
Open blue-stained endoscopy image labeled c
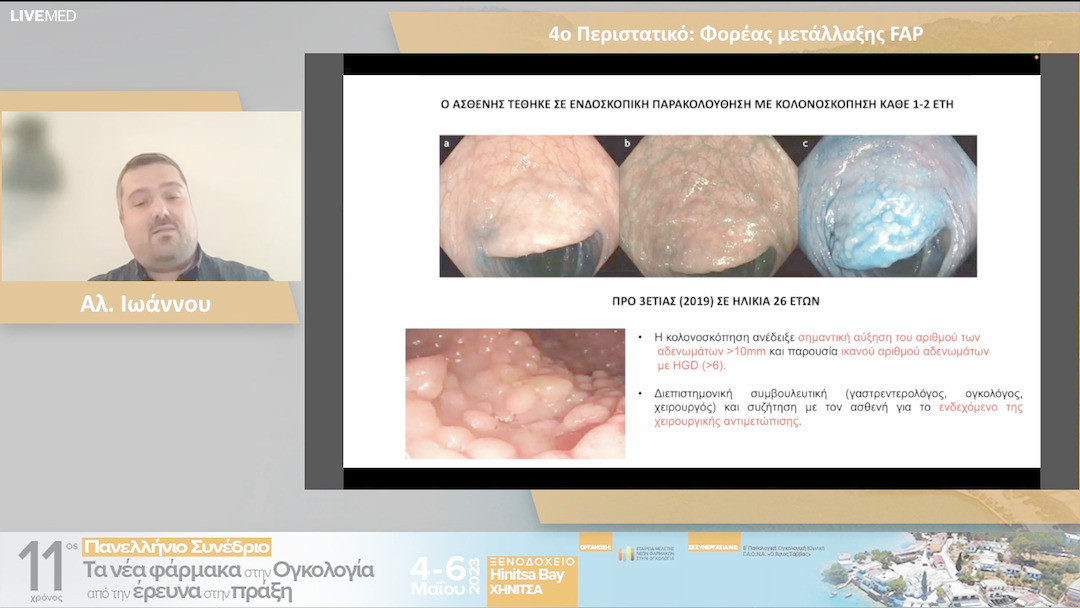point(886,205)
